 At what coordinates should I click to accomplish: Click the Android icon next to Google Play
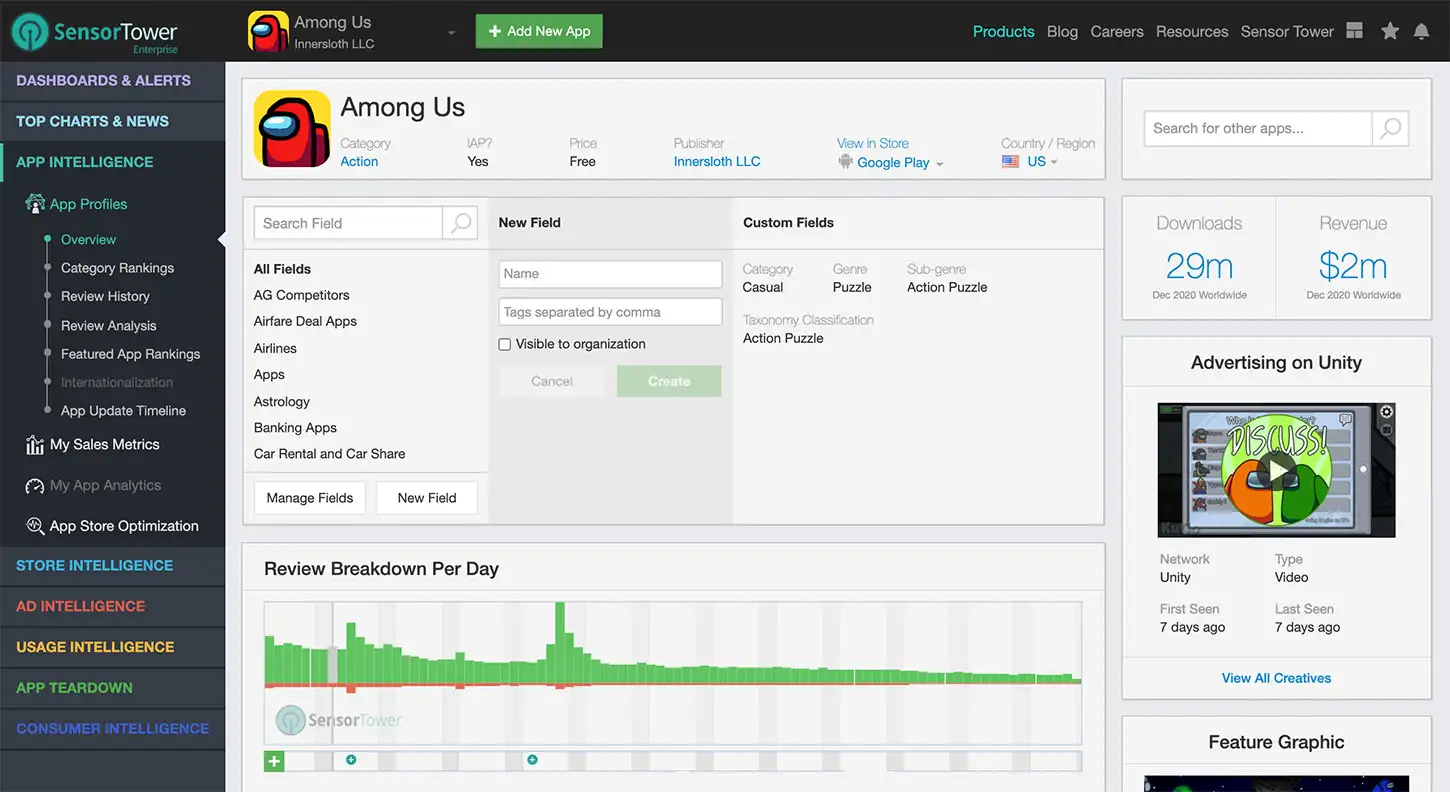(x=845, y=162)
